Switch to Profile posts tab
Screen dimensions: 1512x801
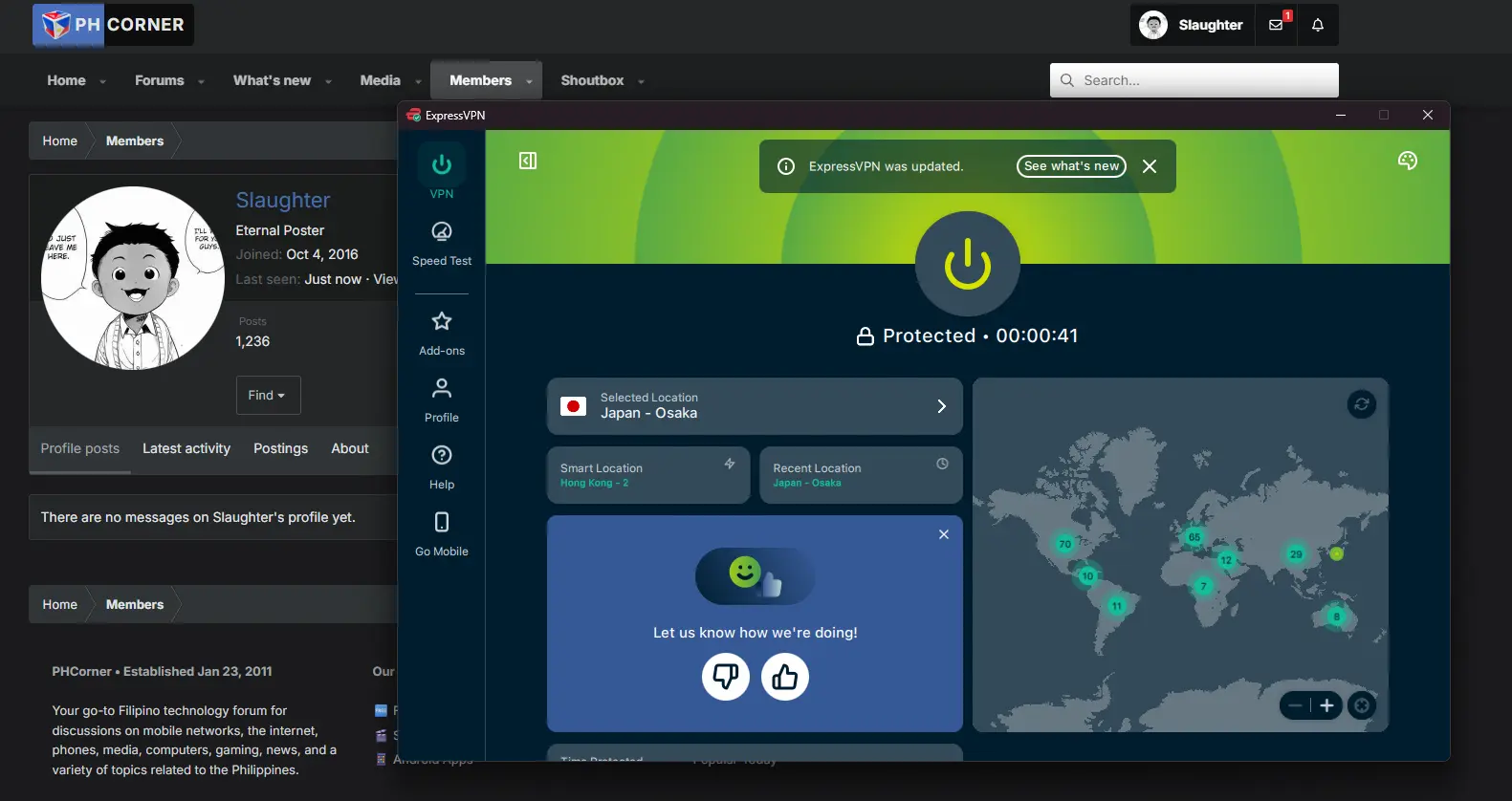pyautogui.click(x=80, y=448)
